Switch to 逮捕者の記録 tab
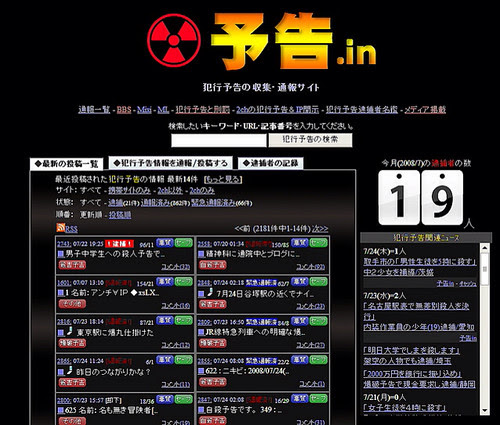Screen dimensions: 500x425 270,163
